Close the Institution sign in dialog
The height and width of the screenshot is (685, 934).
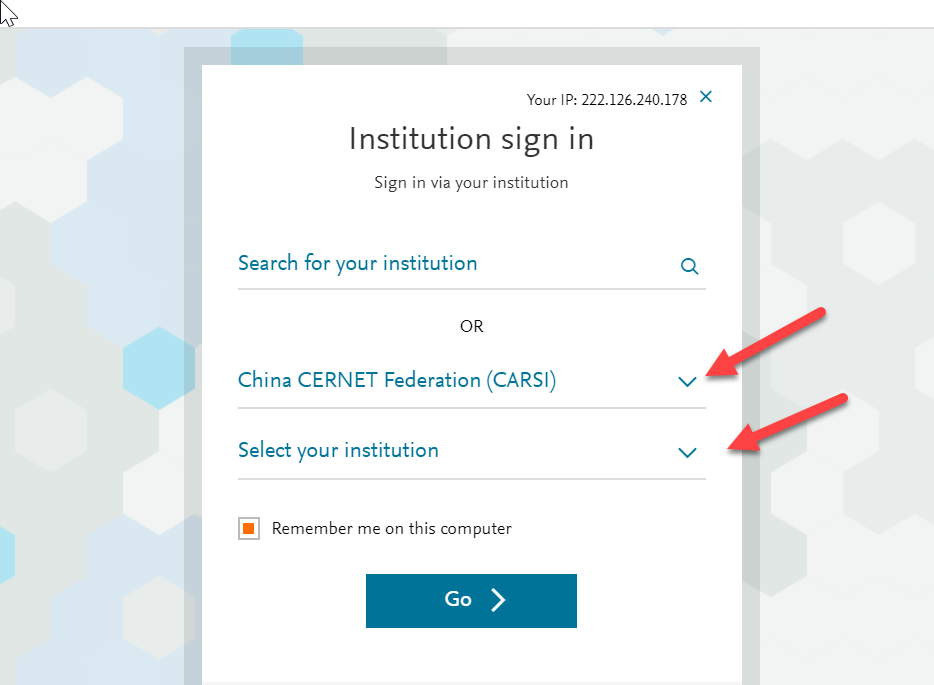point(706,97)
